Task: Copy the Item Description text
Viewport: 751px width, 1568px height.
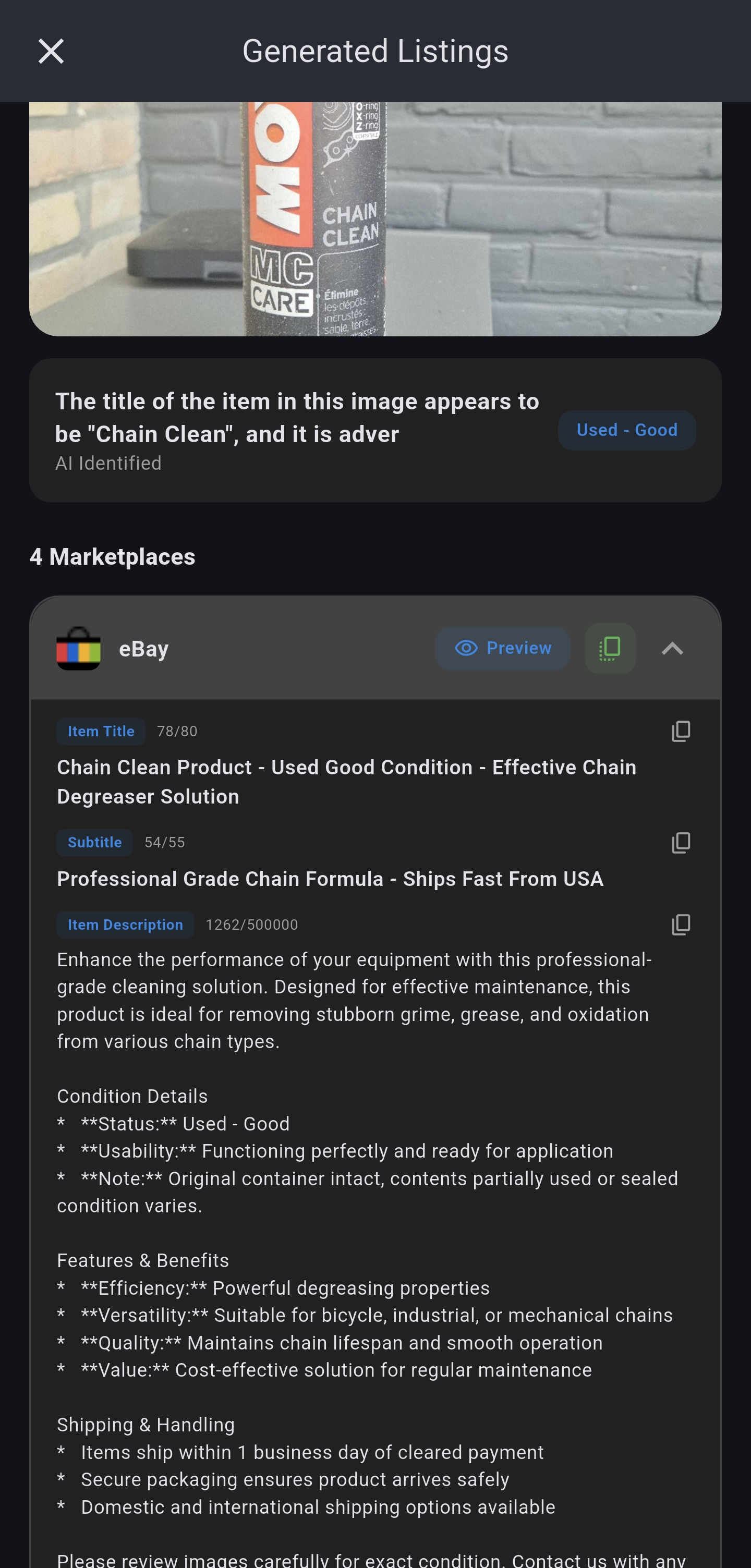Action: click(681, 925)
